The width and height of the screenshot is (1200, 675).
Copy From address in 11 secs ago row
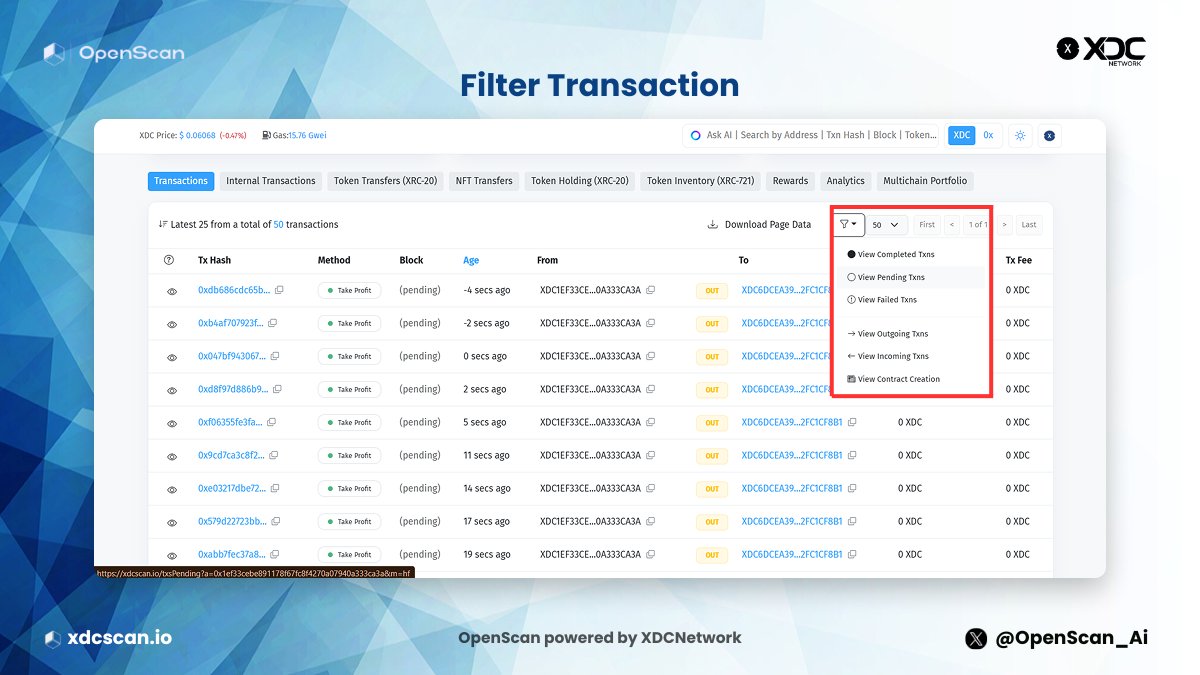651,455
